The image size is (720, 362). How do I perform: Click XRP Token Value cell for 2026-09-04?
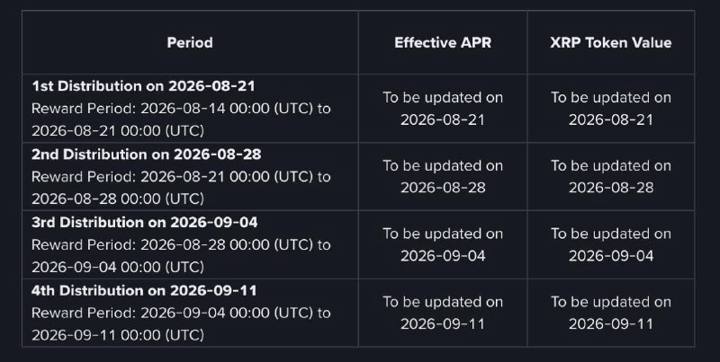pyautogui.click(x=611, y=244)
